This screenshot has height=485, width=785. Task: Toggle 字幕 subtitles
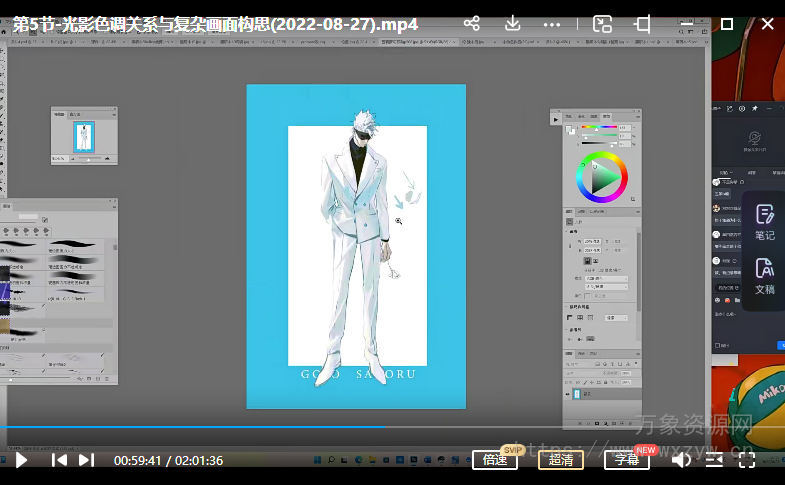tap(626, 460)
